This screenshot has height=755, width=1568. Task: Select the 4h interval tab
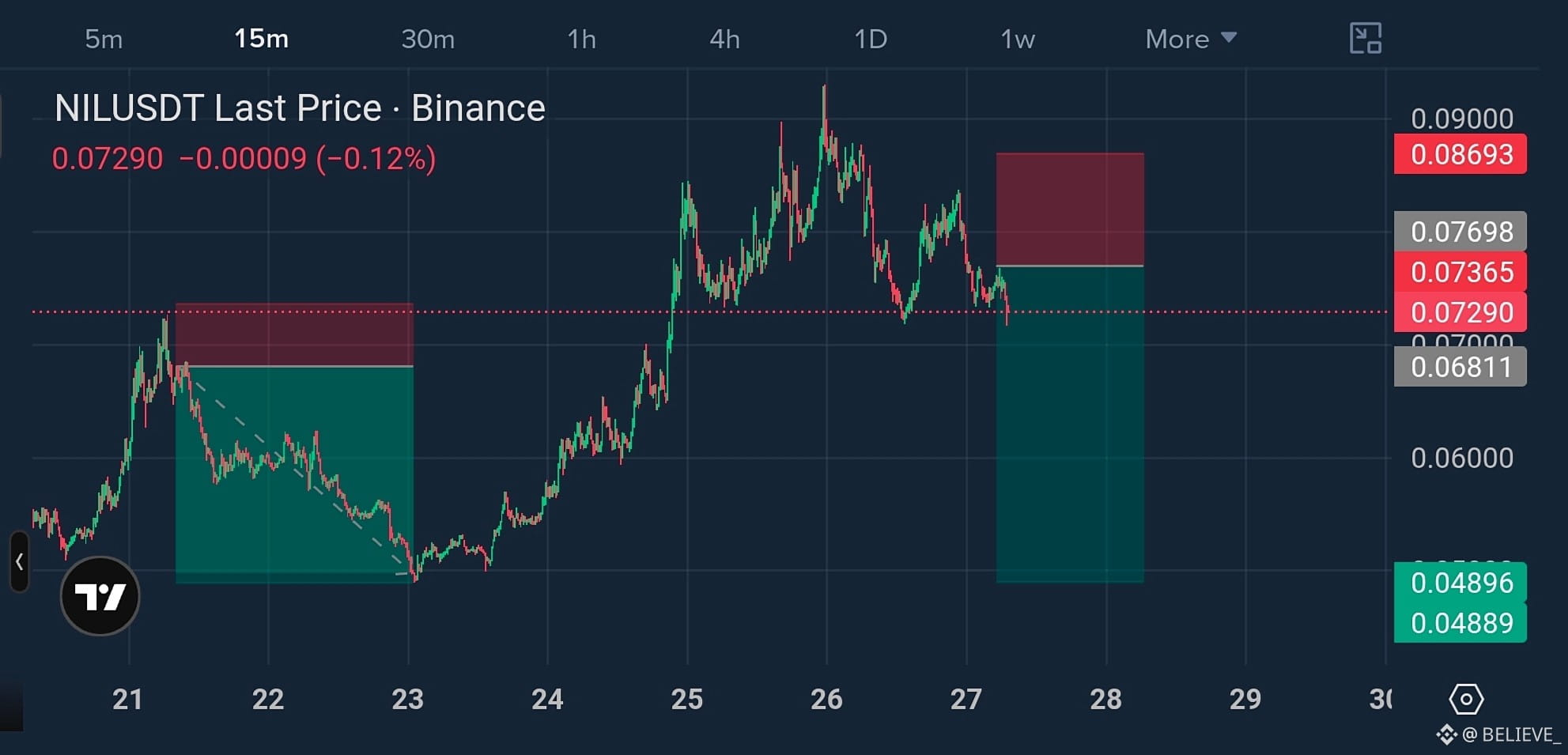(725, 39)
